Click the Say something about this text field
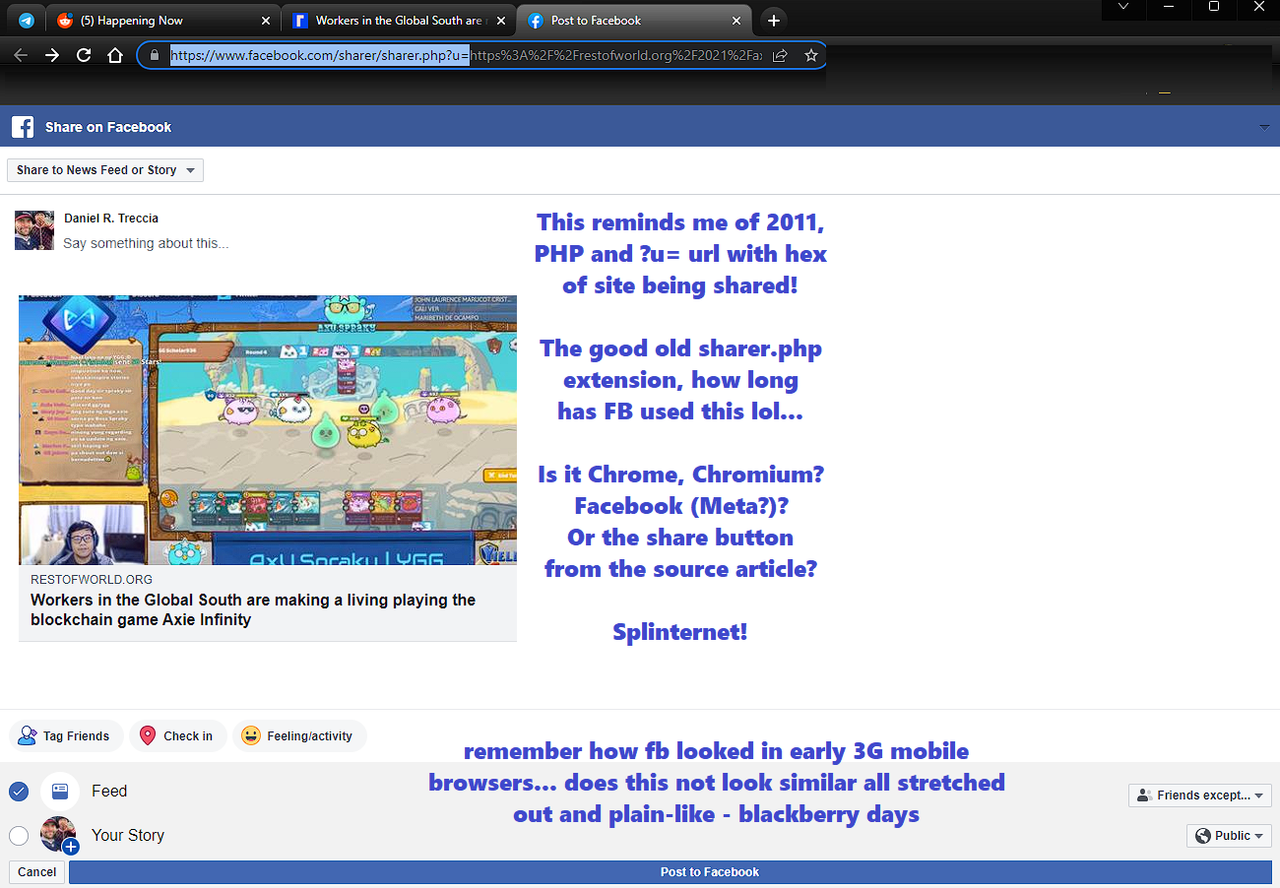The height and width of the screenshot is (888, 1280). [146, 243]
